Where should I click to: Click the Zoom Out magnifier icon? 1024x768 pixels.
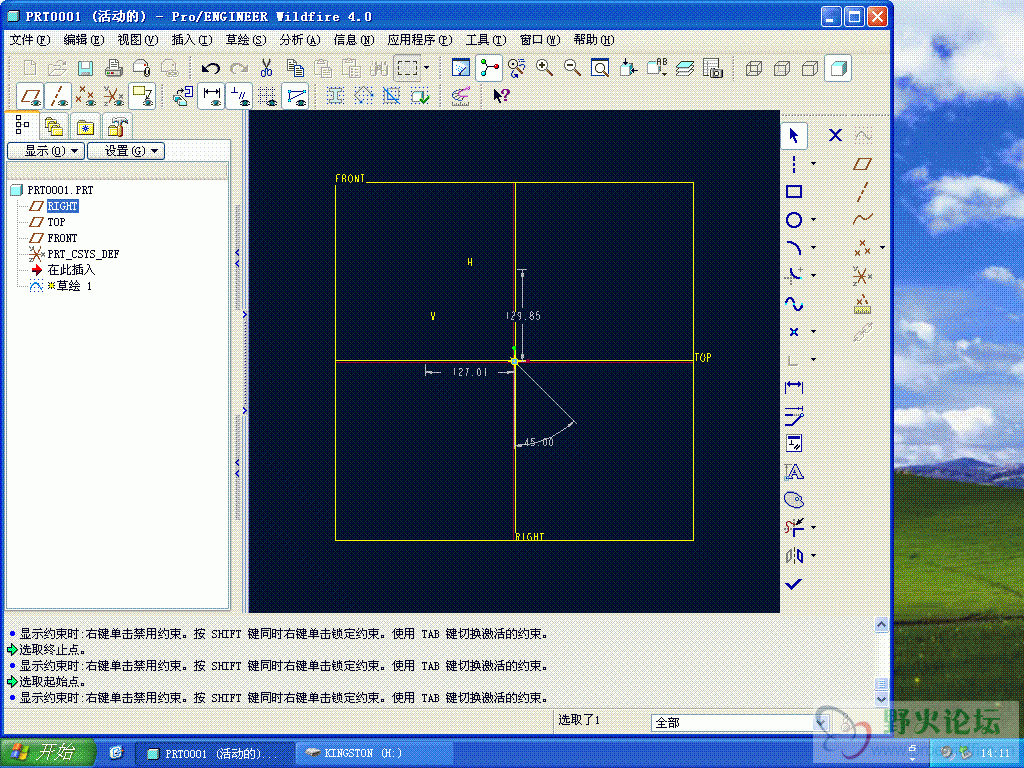(572, 68)
